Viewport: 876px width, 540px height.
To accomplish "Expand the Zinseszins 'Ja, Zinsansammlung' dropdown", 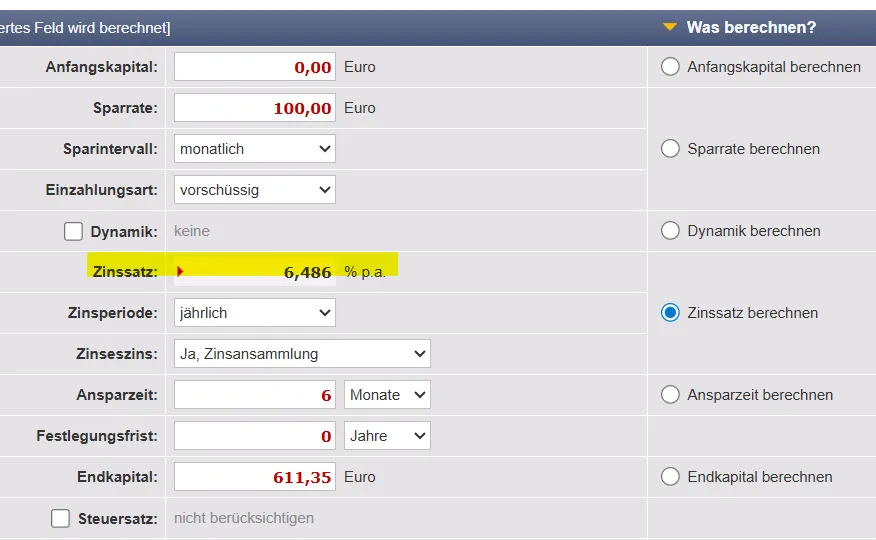I will 302,354.
